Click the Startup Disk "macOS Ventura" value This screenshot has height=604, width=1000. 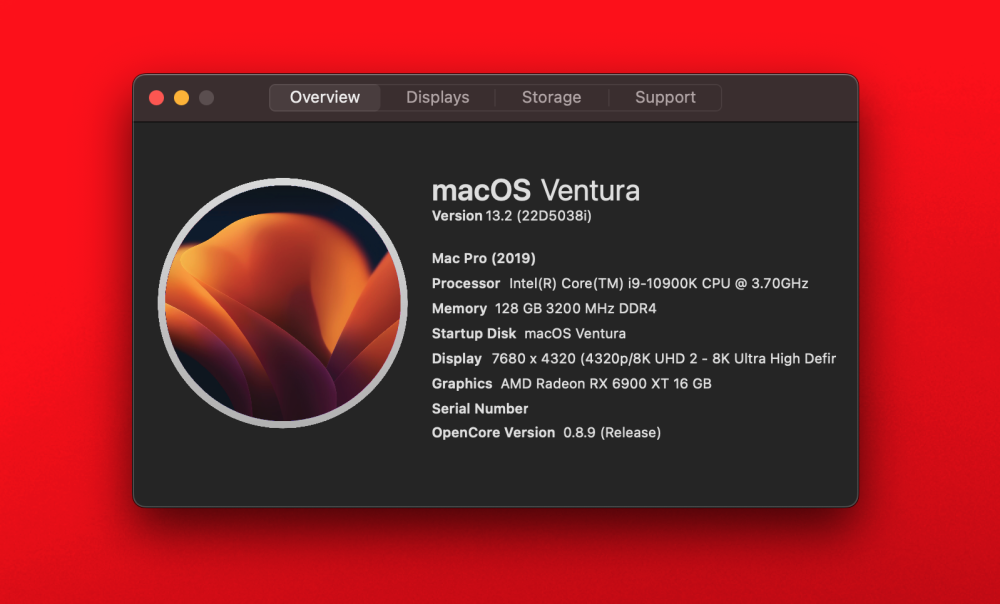tap(575, 334)
